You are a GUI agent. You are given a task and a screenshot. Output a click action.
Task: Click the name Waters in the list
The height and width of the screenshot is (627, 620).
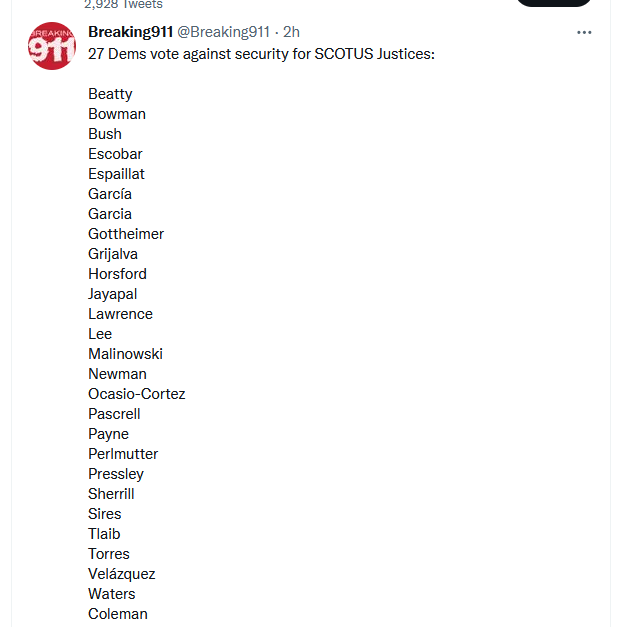pyautogui.click(x=112, y=594)
